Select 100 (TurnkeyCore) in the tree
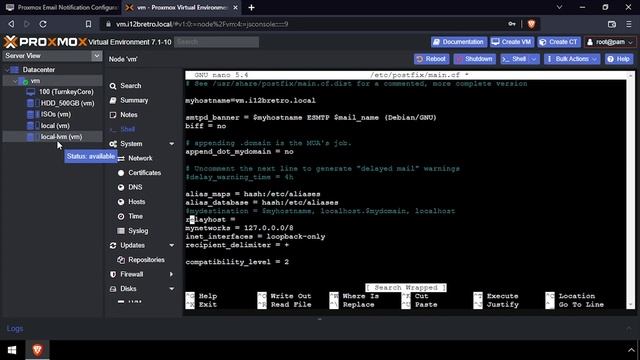 tap(66, 92)
